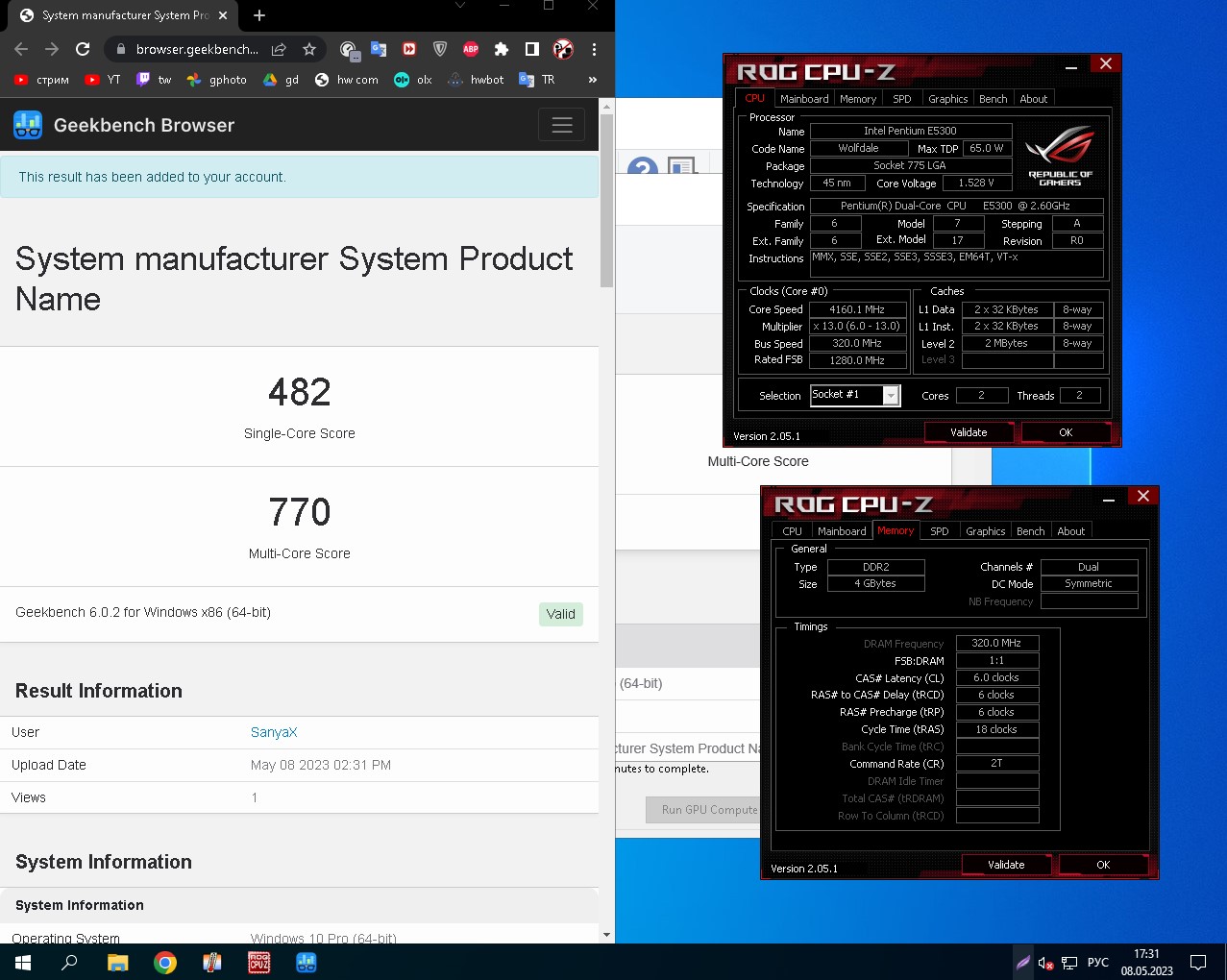Click Validate in top CPU-Z window
1227x980 pixels.
coord(969,432)
